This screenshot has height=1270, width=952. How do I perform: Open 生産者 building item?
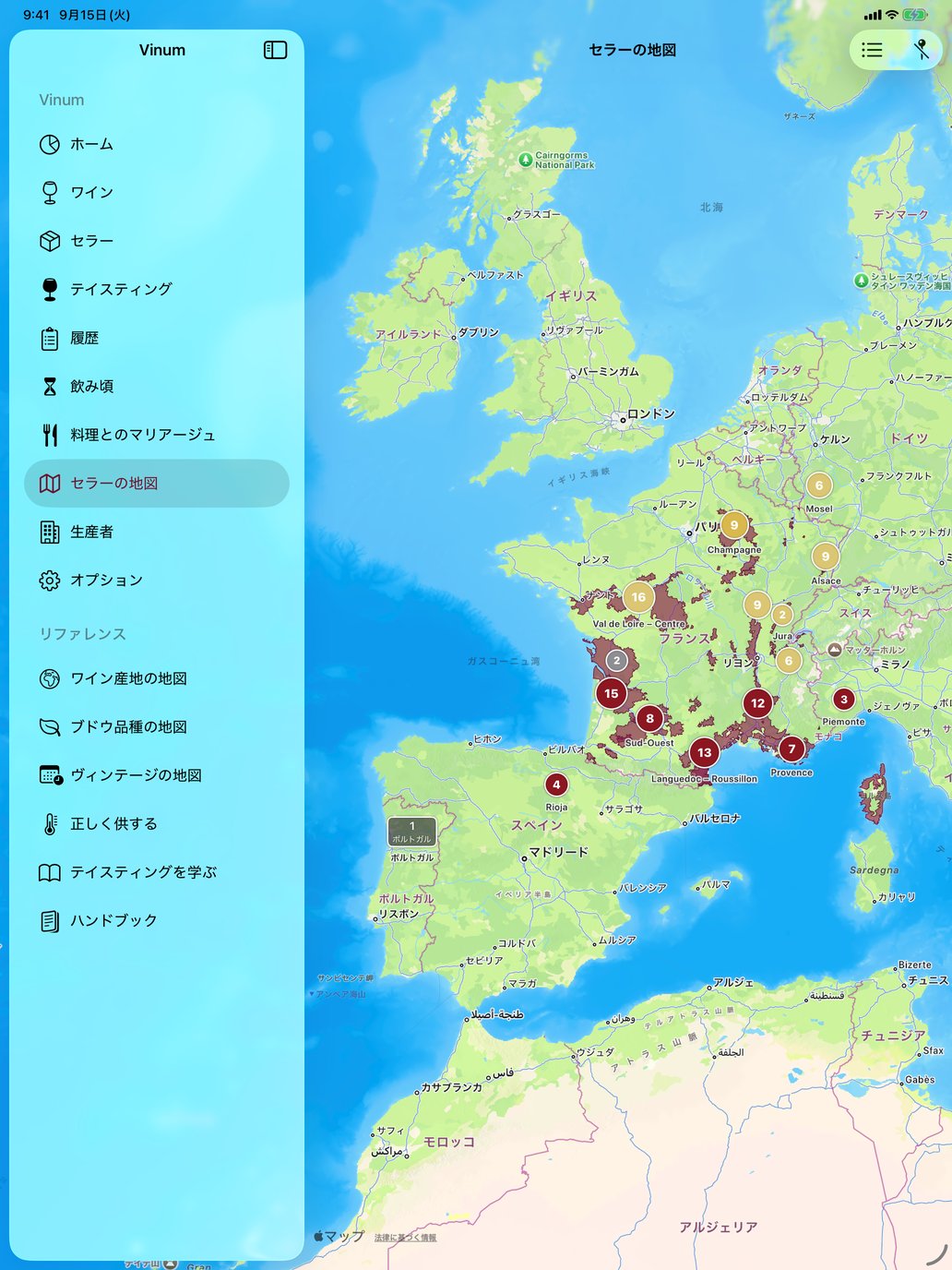(157, 532)
